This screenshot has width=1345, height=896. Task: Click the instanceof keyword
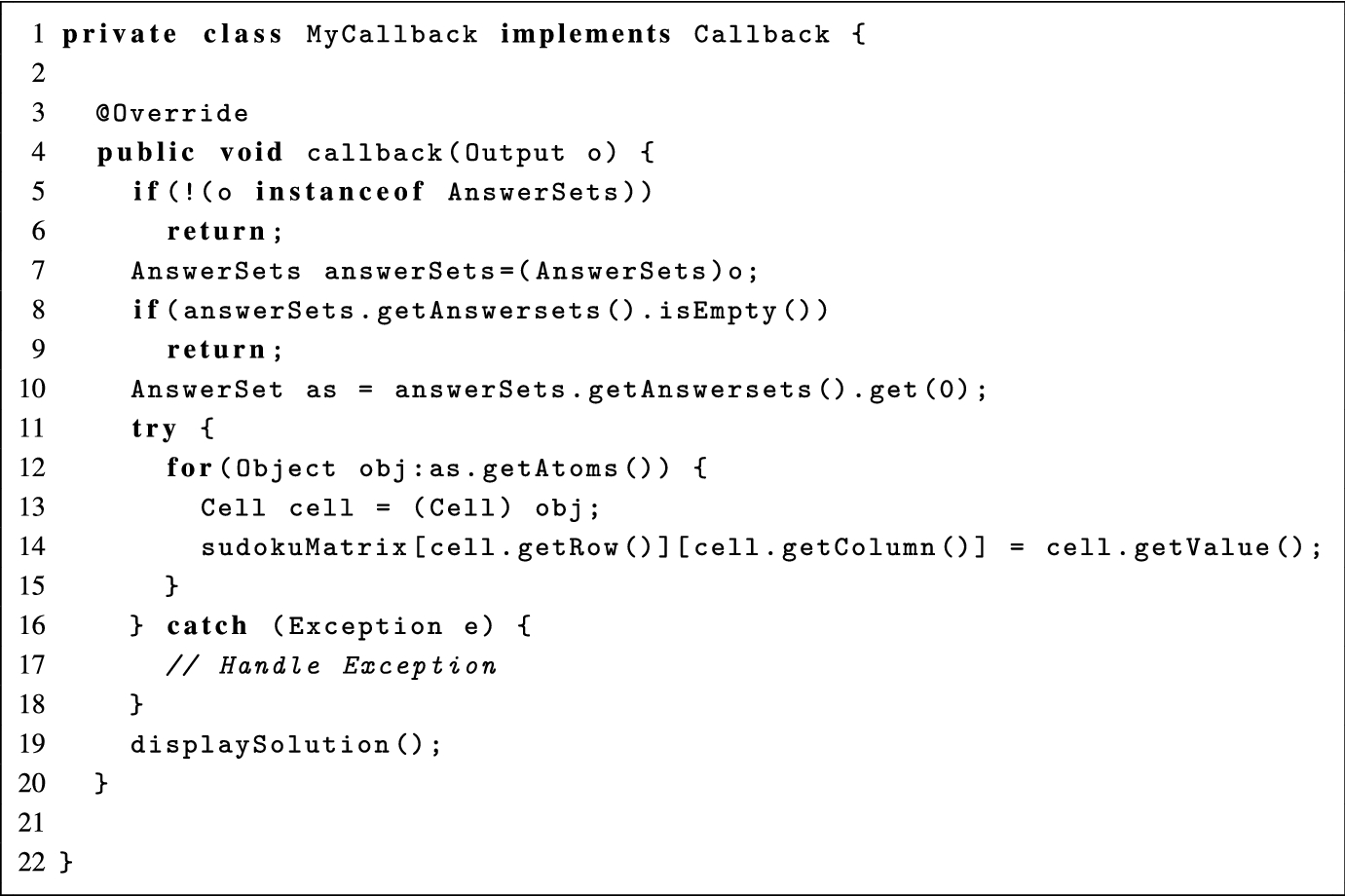[339, 192]
